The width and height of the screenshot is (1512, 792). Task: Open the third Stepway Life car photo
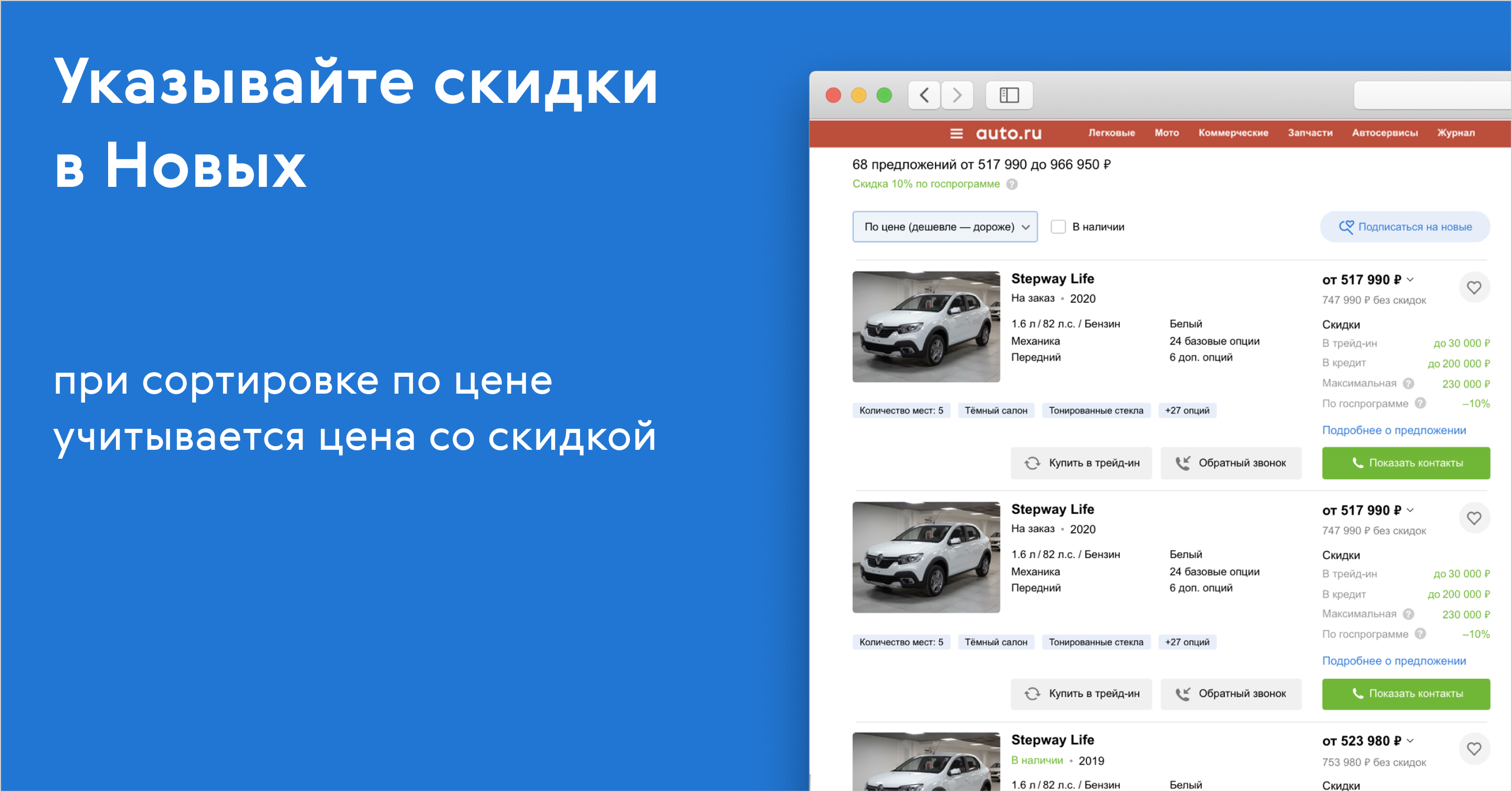pos(926,762)
